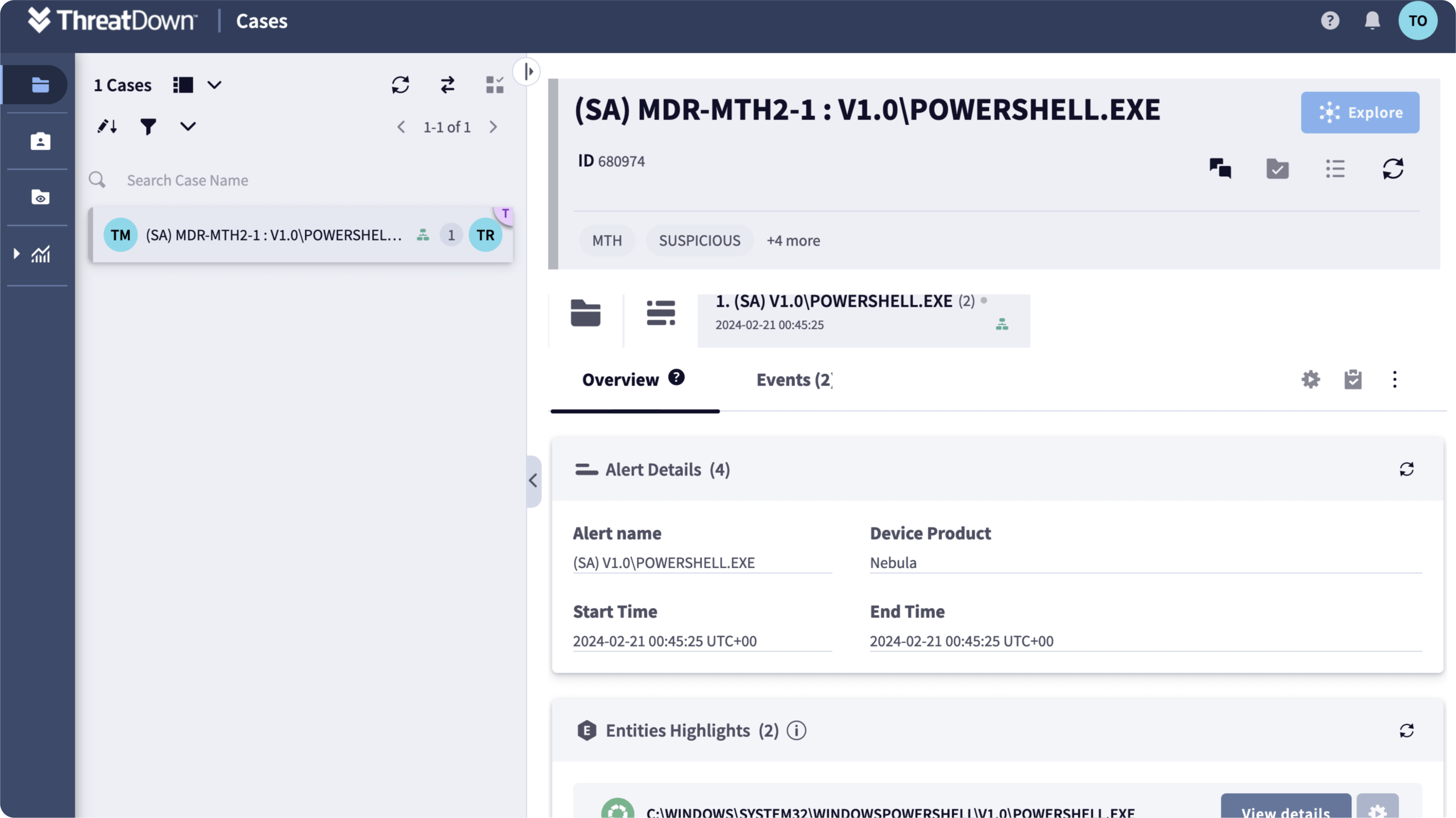Open the Entities Highlights info icon
The height and width of the screenshot is (818, 1456).
tap(796, 731)
